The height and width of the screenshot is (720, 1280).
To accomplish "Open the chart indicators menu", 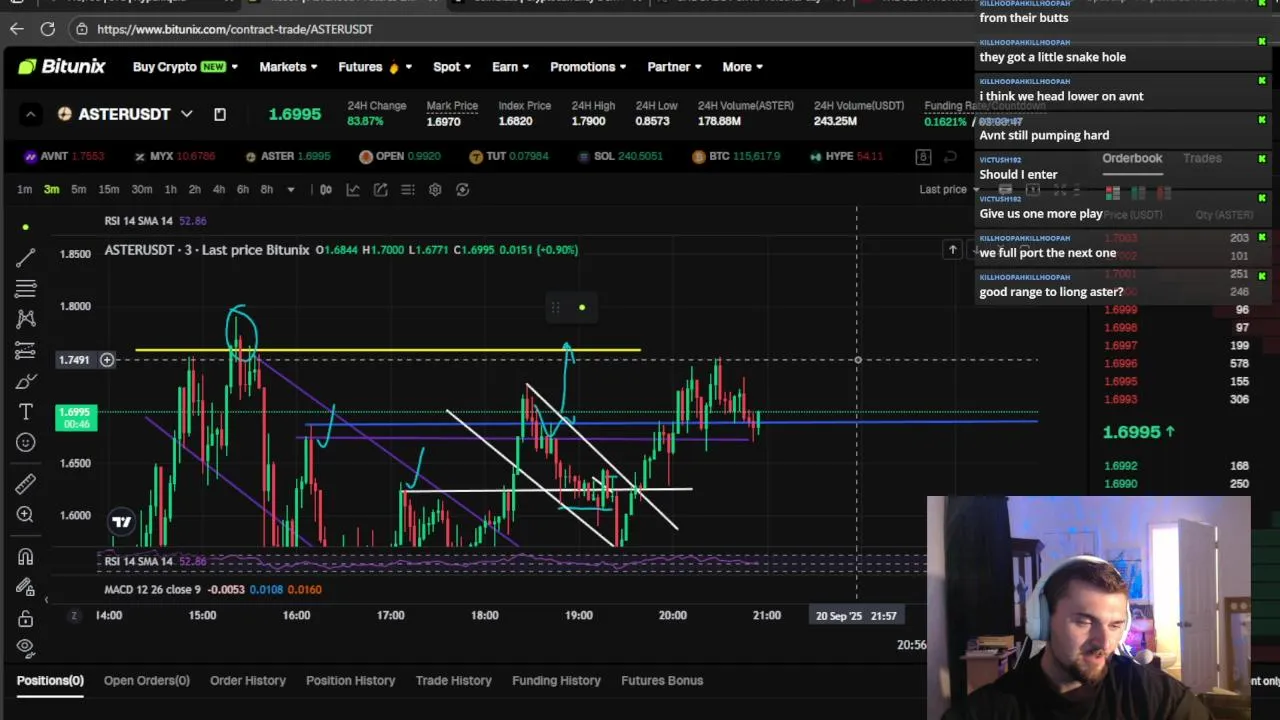I will pyautogui.click(x=353, y=189).
